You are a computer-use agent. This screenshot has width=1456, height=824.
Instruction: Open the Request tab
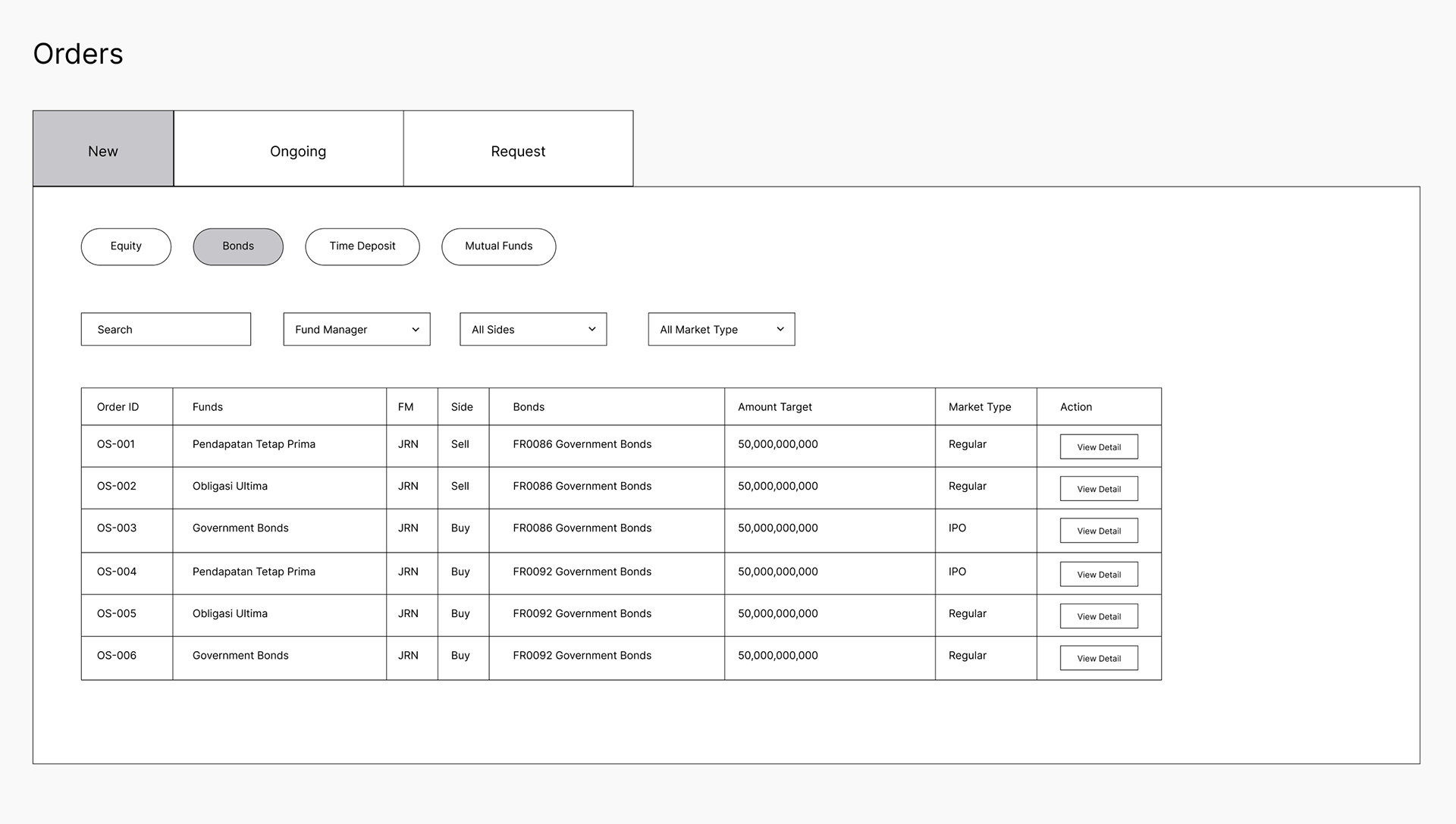(518, 149)
